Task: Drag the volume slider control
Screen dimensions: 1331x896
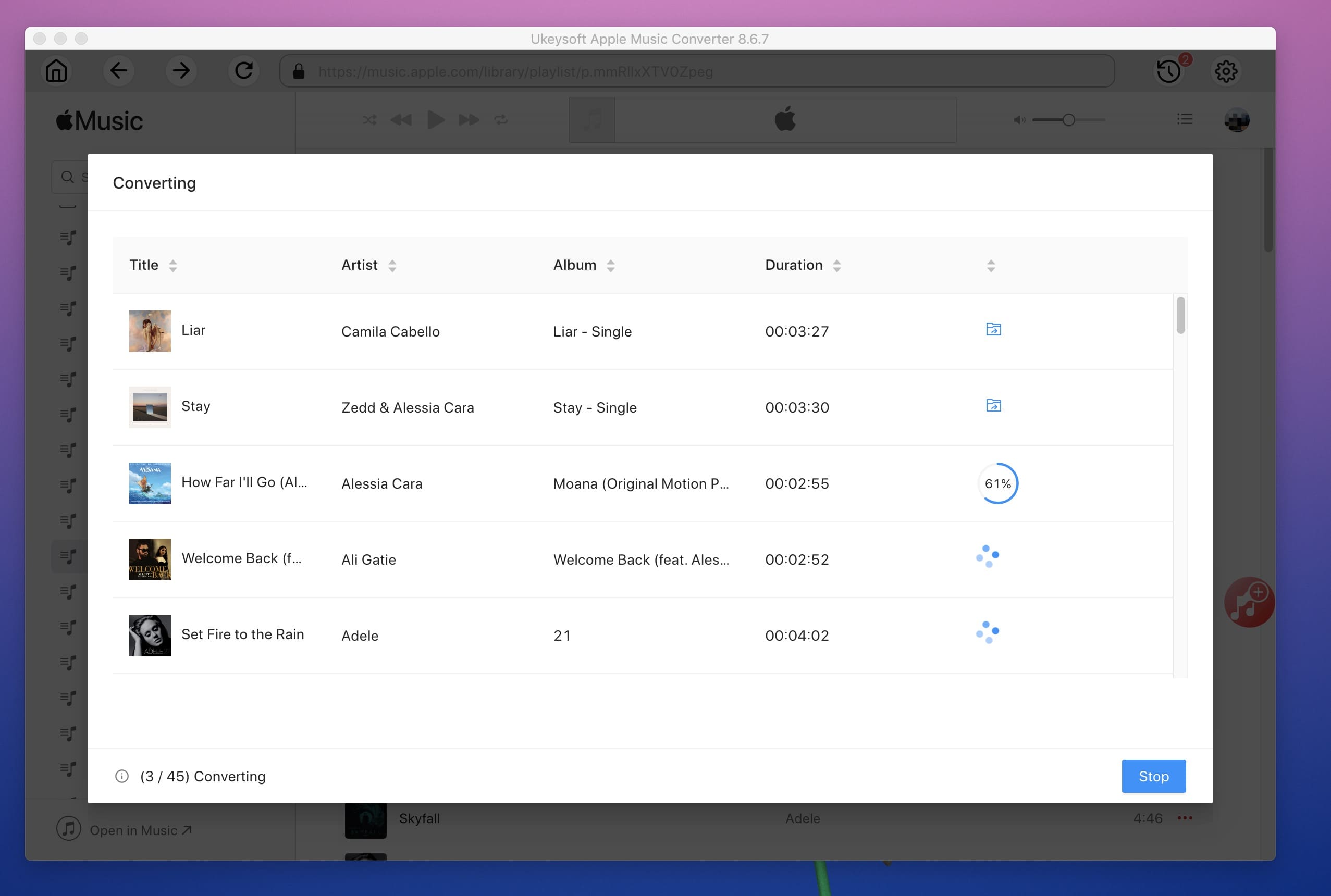Action: tap(1064, 119)
